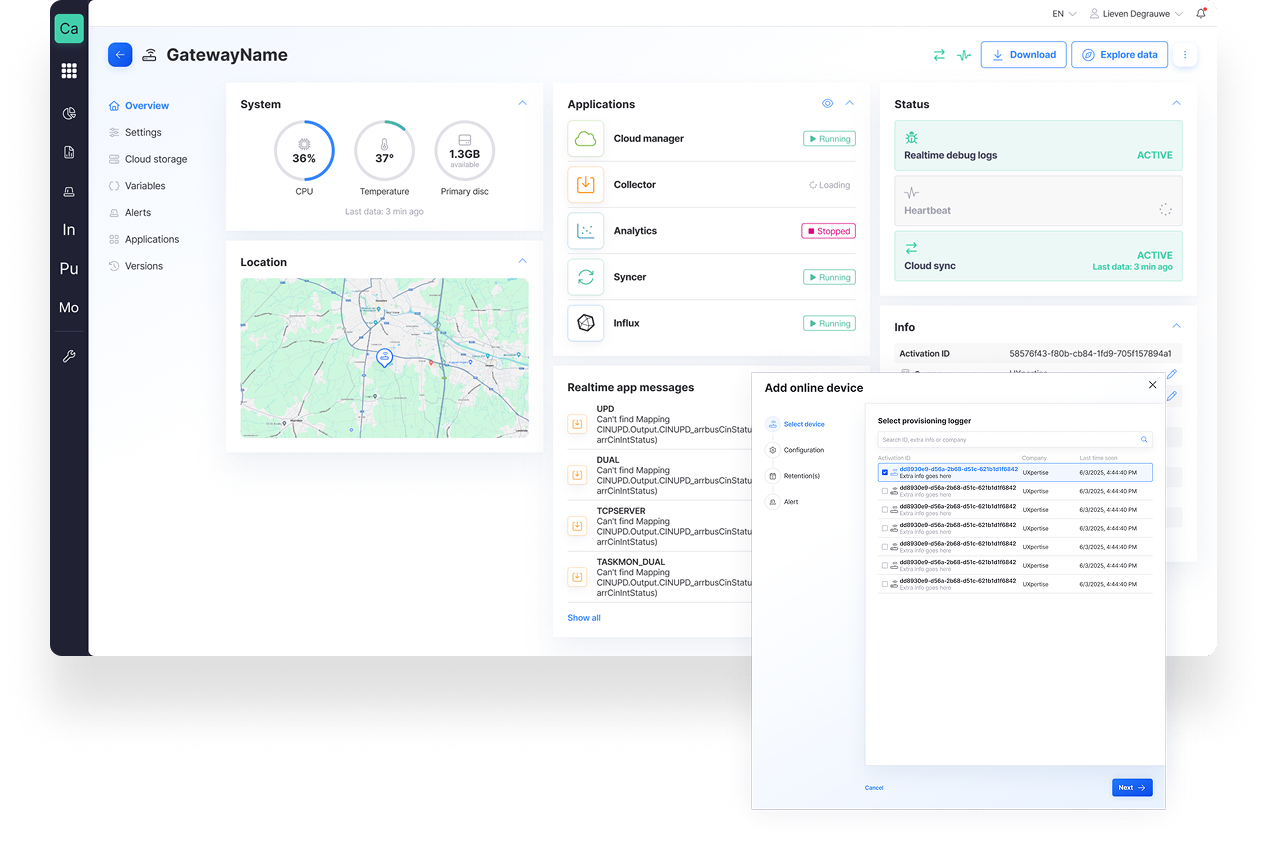
Task: Go to Alert step in the dialog
Action: pos(782,502)
